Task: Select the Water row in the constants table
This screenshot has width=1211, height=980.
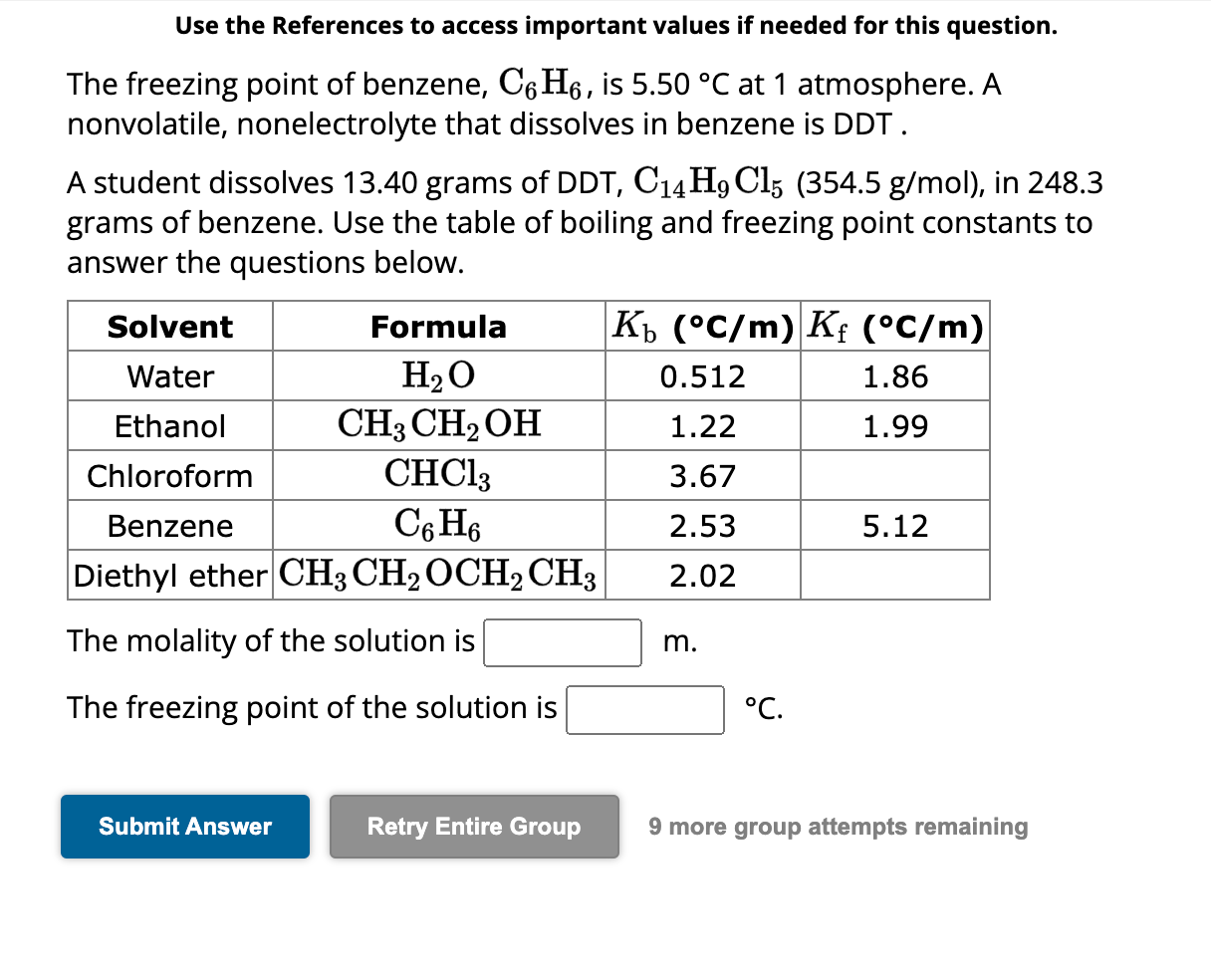Action: pyautogui.click(x=169, y=376)
